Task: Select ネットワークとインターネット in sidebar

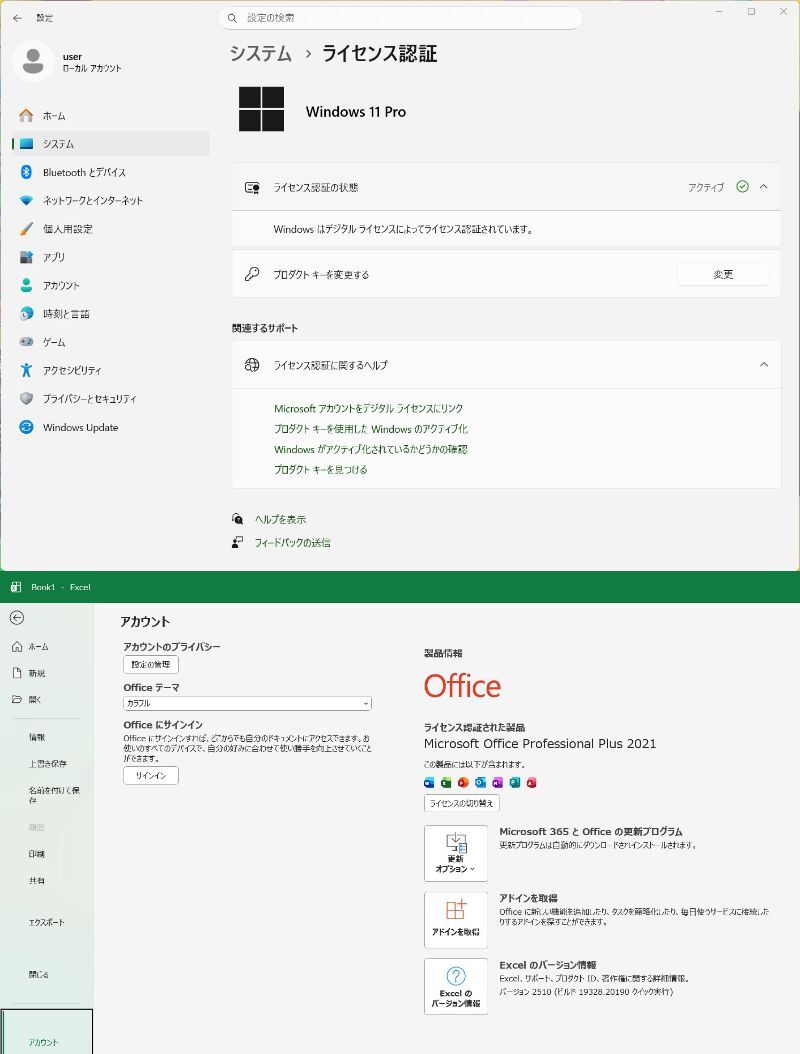Action: click(x=92, y=200)
